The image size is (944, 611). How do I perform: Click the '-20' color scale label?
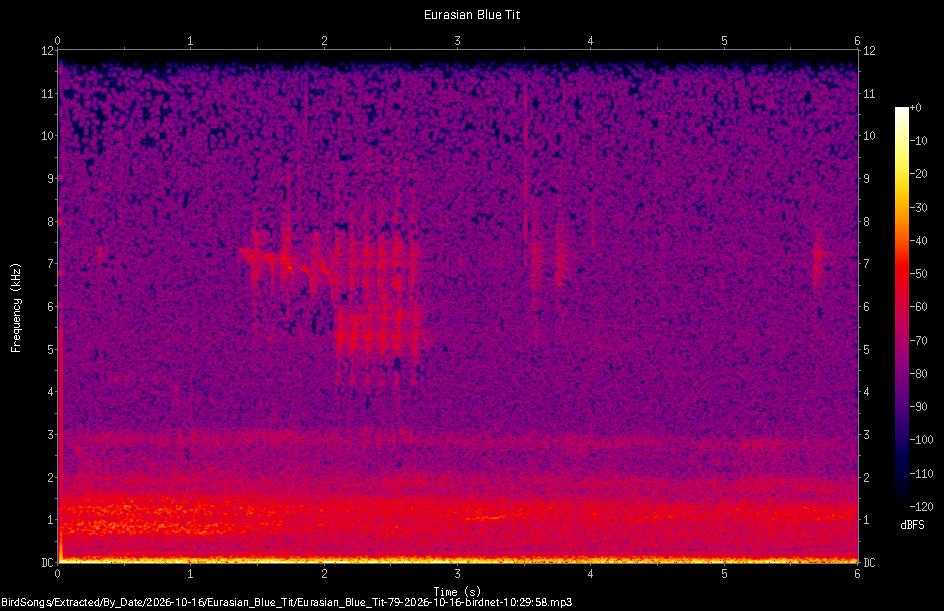click(918, 174)
